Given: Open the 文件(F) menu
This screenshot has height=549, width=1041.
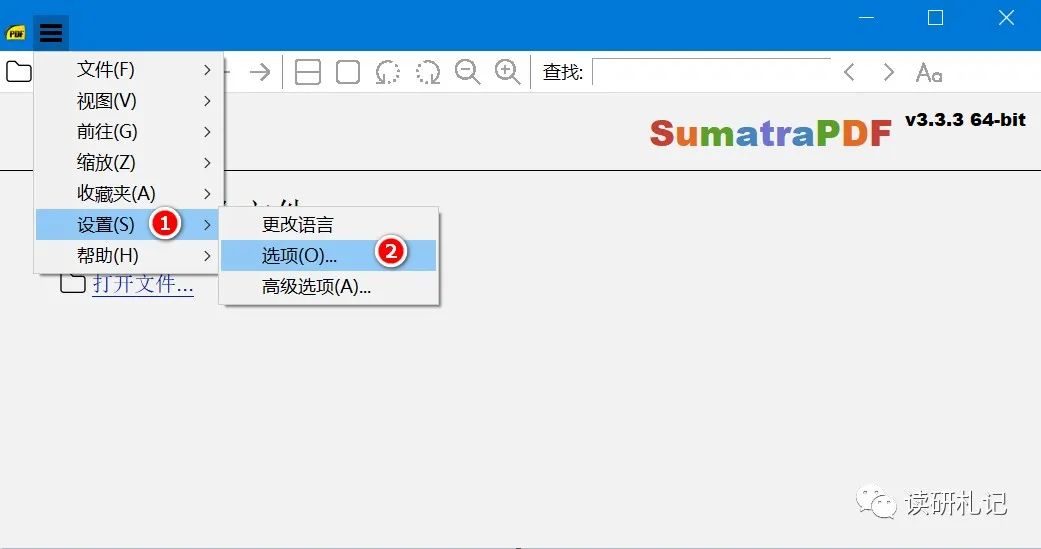Looking at the screenshot, I should pos(127,70).
